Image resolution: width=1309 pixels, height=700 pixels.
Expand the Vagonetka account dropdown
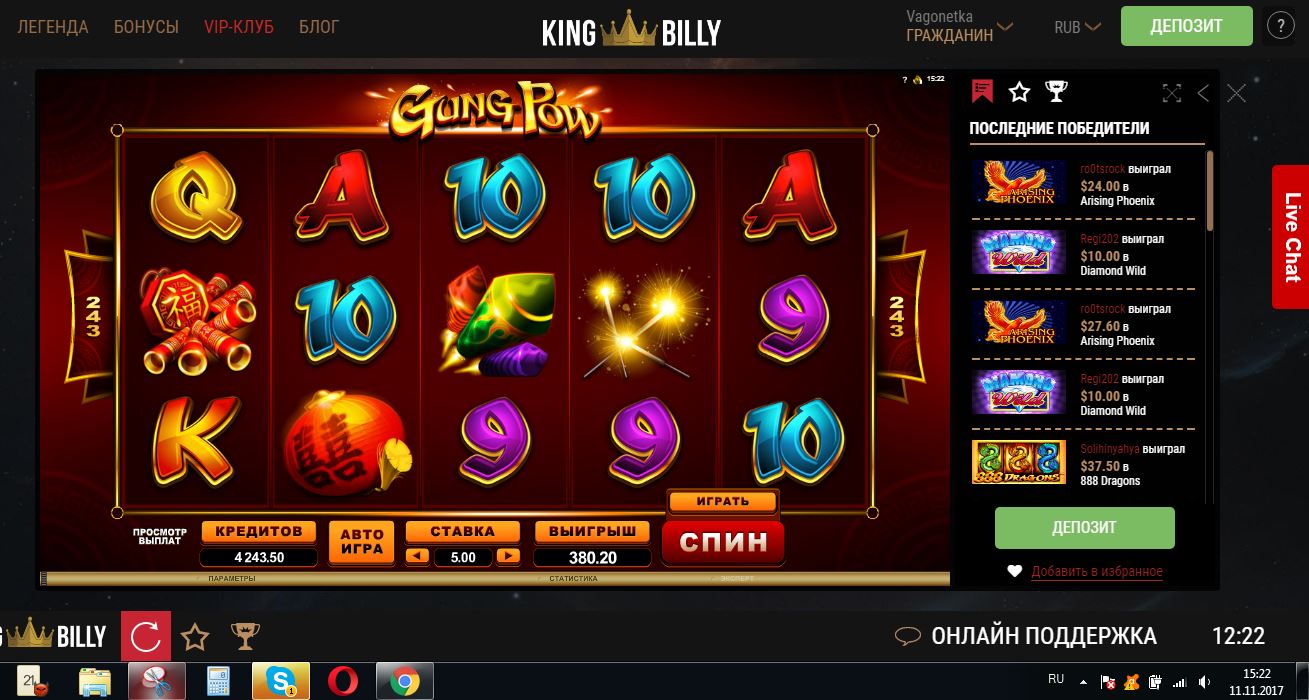[x=962, y=26]
